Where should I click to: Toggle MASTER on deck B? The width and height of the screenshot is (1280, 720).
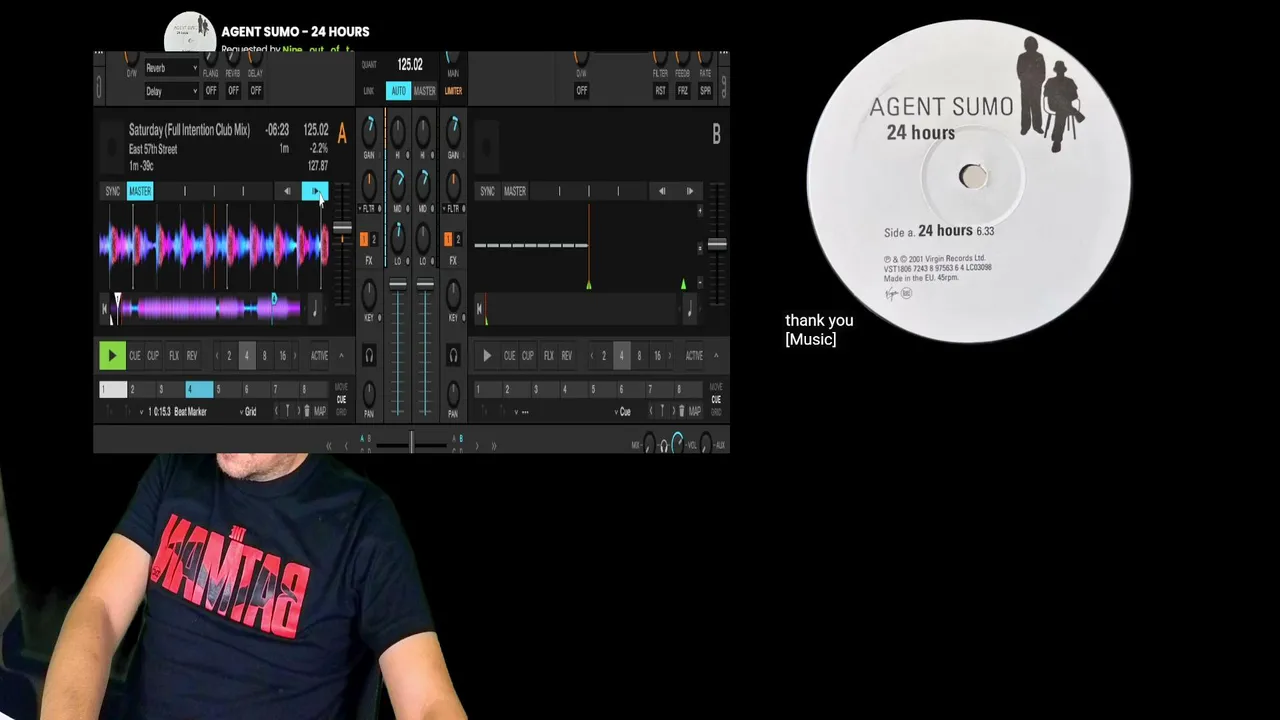pyautogui.click(x=515, y=191)
